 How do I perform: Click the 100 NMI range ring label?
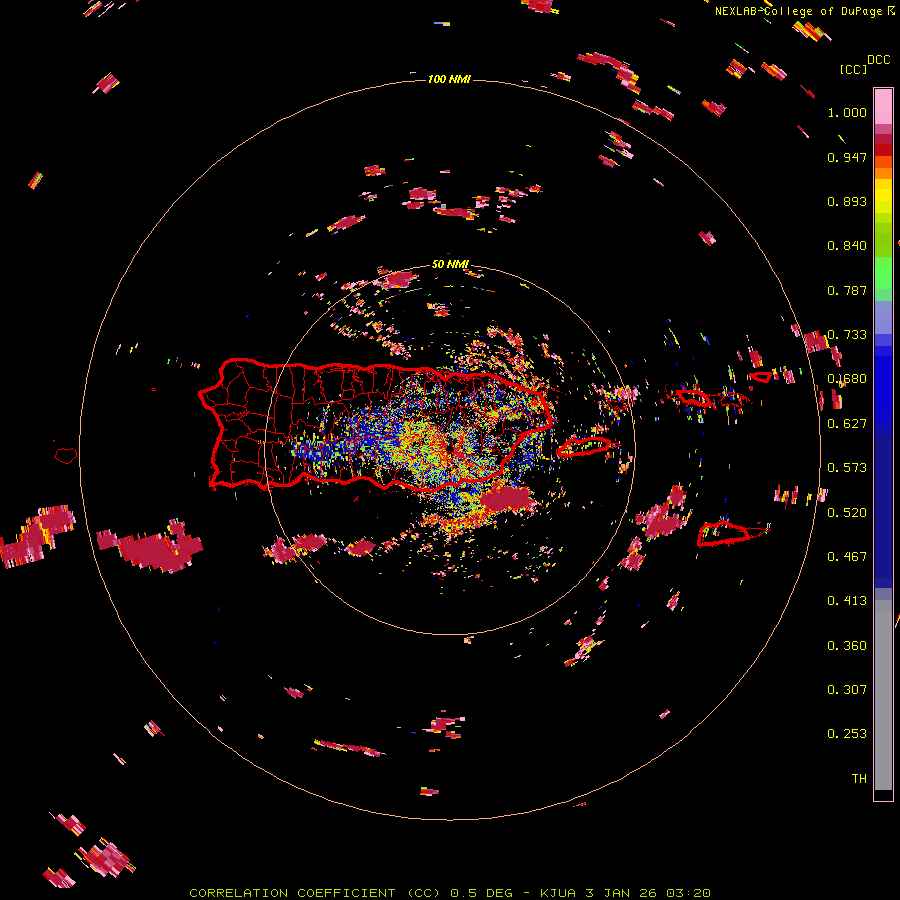[449, 79]
